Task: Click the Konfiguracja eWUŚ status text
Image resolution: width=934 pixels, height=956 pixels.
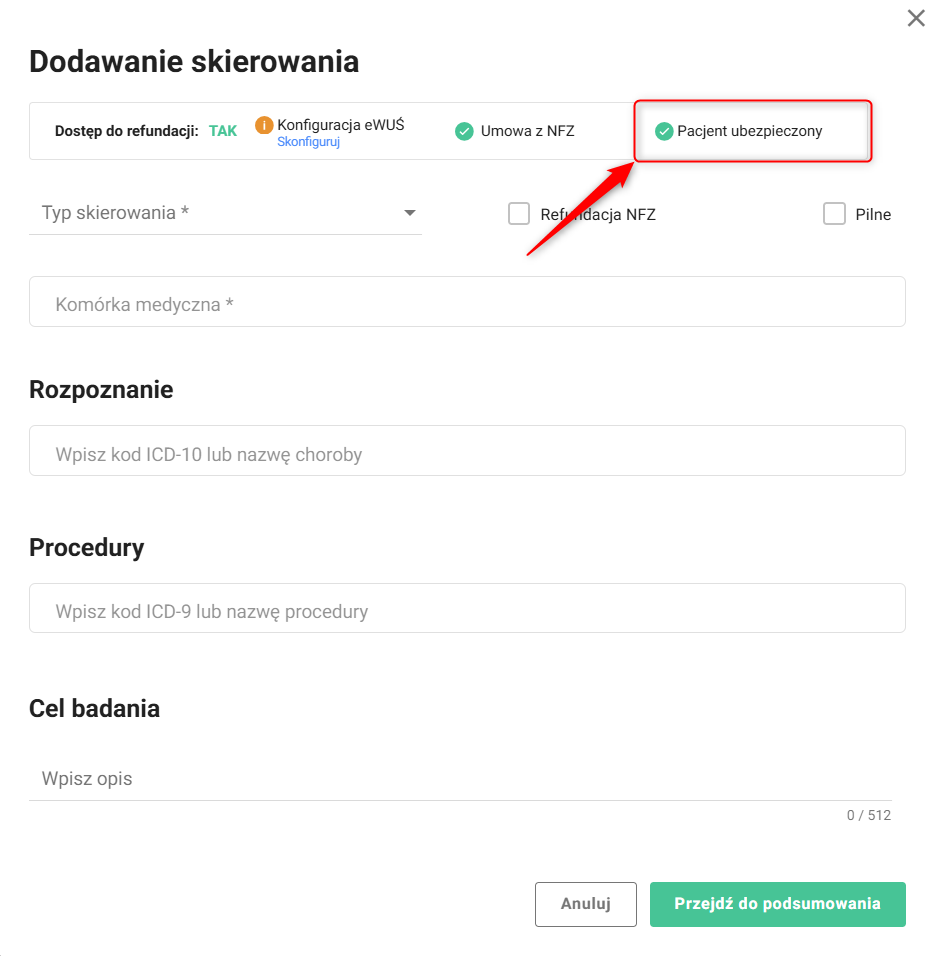Action: [x=340, y=125]
